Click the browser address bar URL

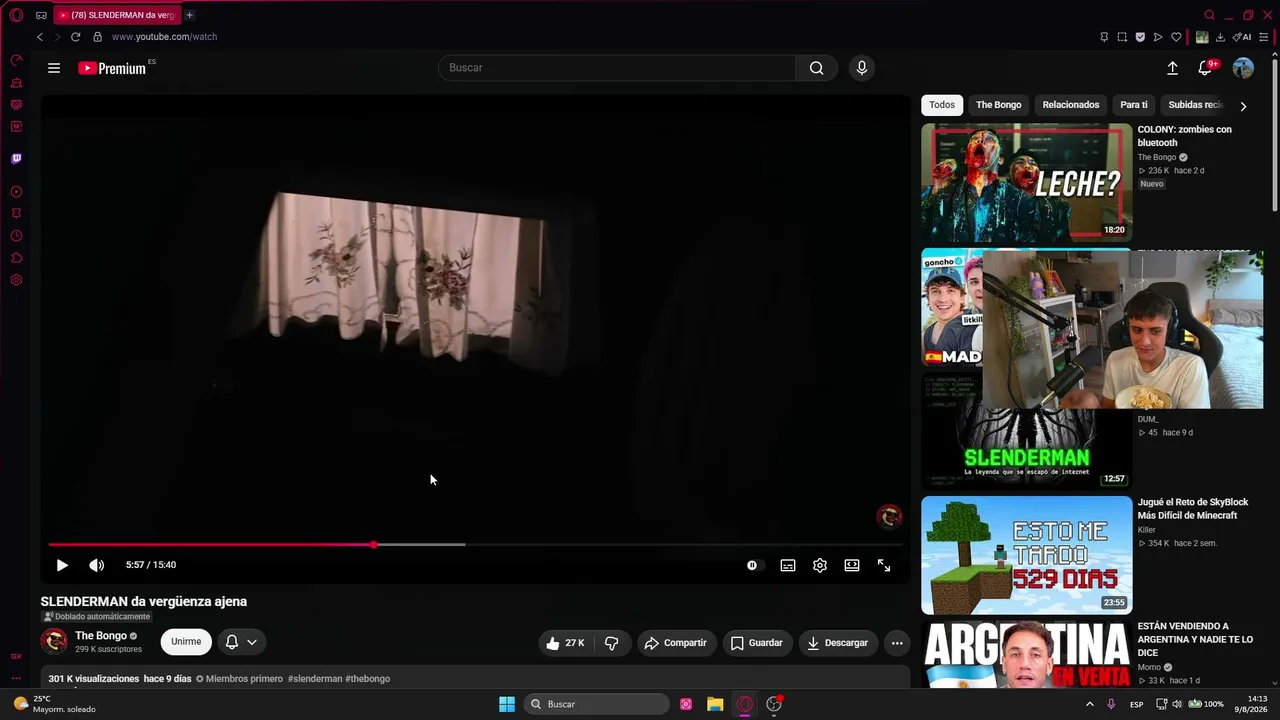coord(164,37)
